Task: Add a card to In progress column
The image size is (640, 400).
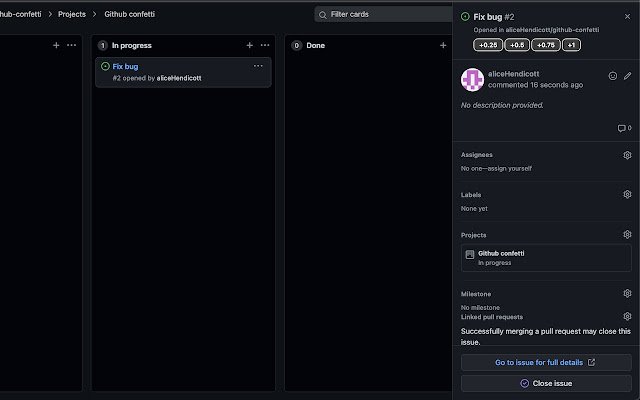Action: click(x=249, y=45)
